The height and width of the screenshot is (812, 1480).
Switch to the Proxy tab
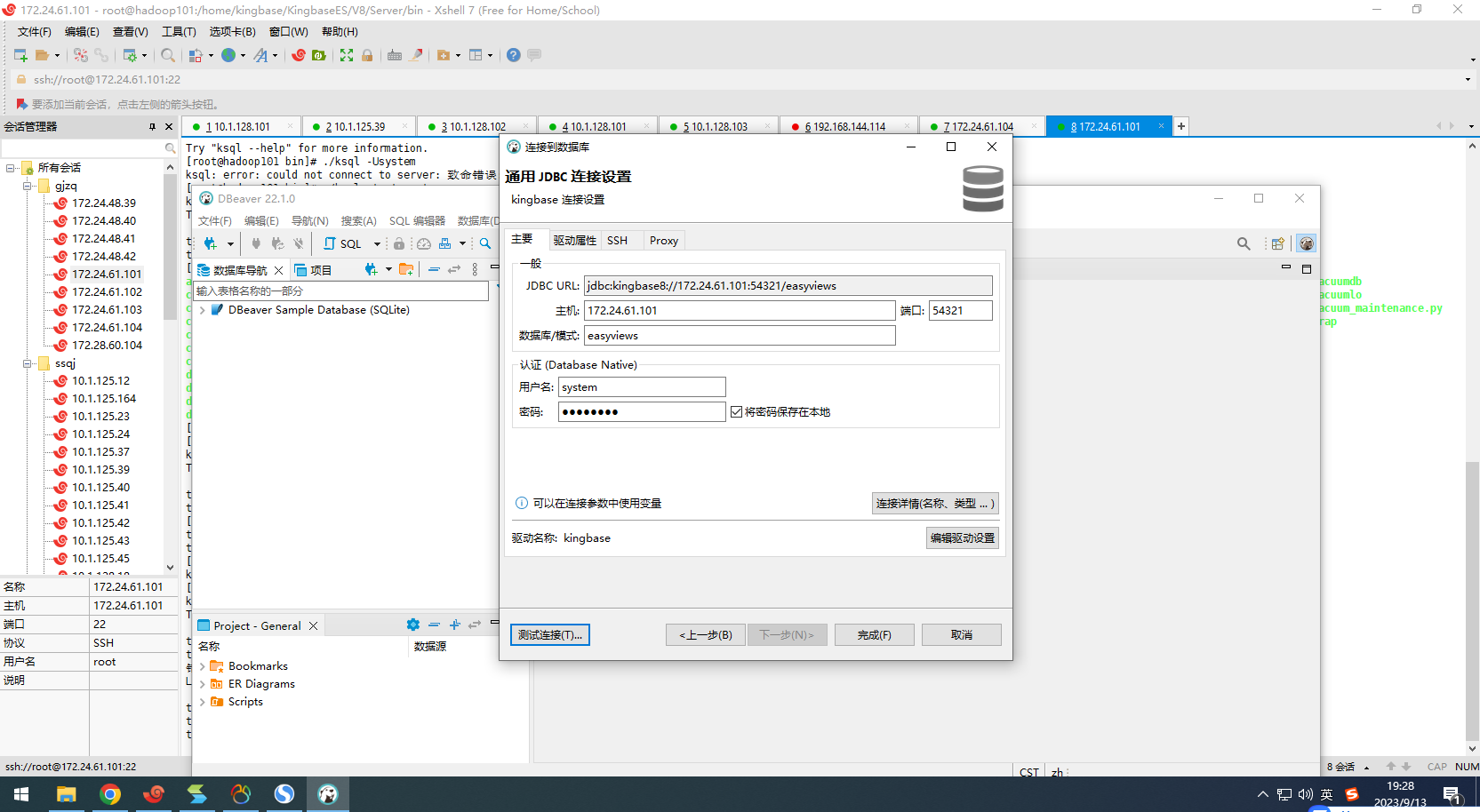[663, 241]
